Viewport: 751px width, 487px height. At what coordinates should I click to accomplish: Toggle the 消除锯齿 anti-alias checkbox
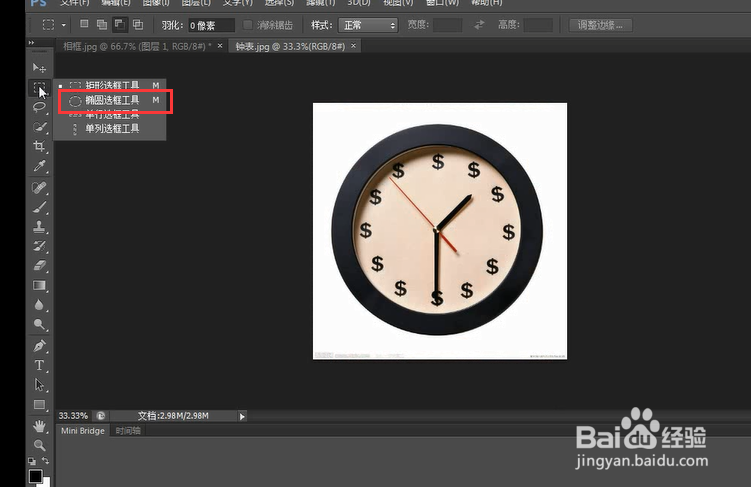[248, 24]
